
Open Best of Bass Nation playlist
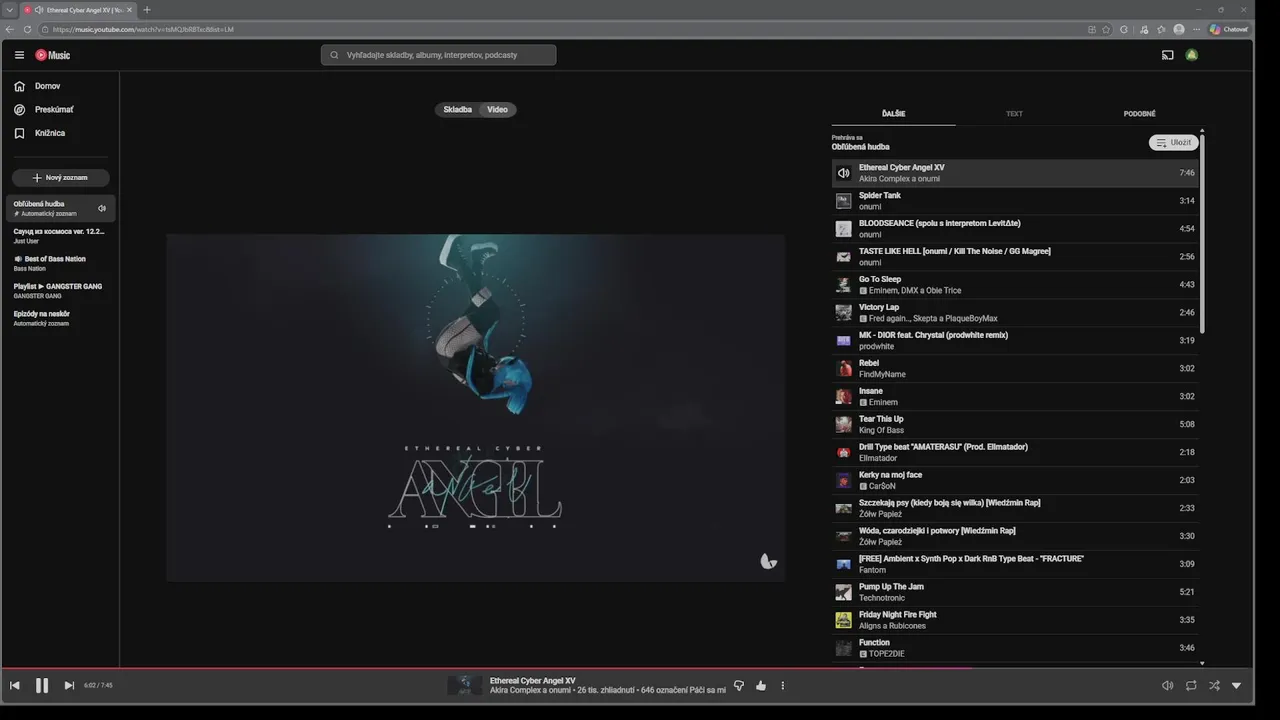coord(60,263)
